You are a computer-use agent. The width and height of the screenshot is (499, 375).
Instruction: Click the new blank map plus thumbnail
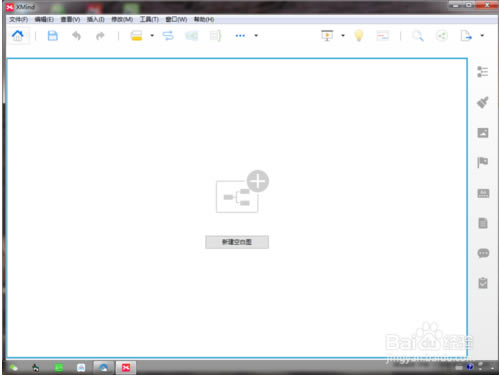(x=242, y=192)
